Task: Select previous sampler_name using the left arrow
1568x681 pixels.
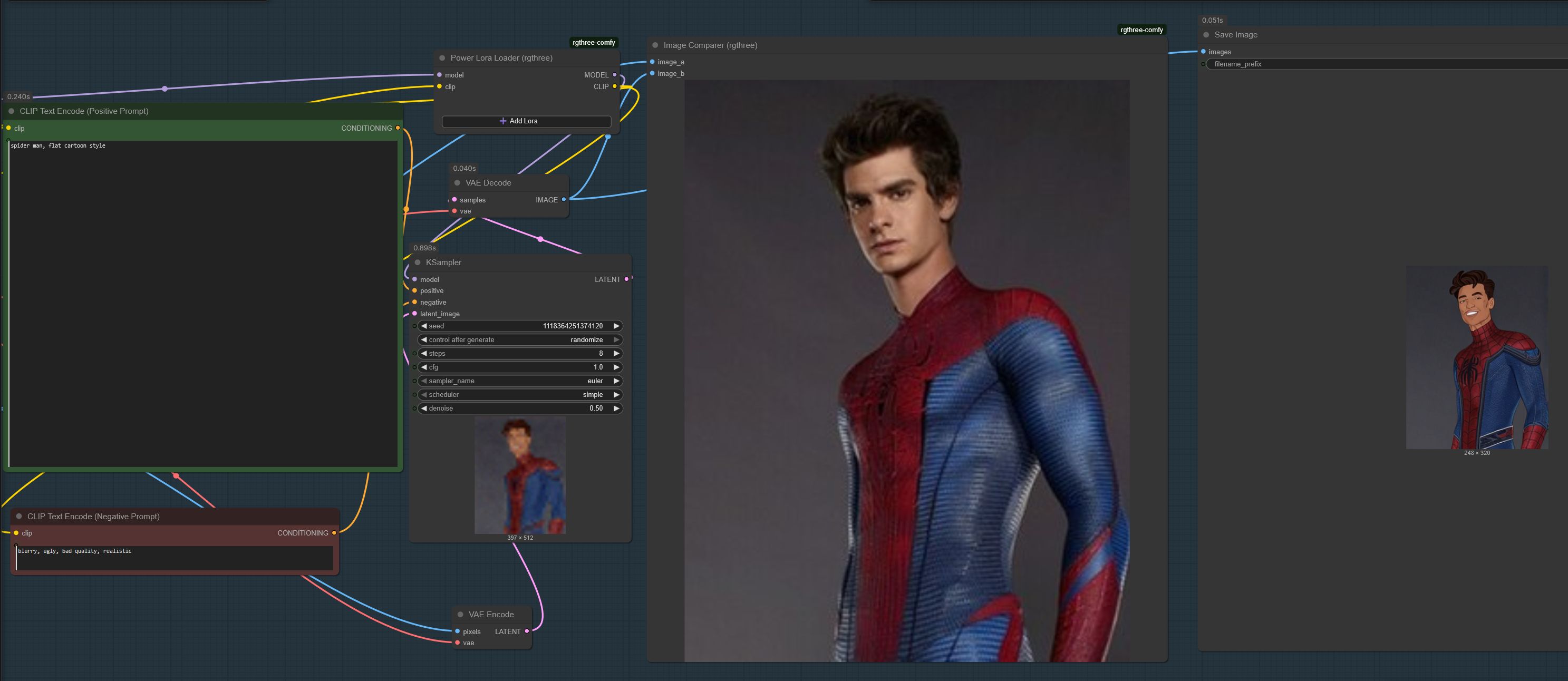Action: (x=424, y=381)
